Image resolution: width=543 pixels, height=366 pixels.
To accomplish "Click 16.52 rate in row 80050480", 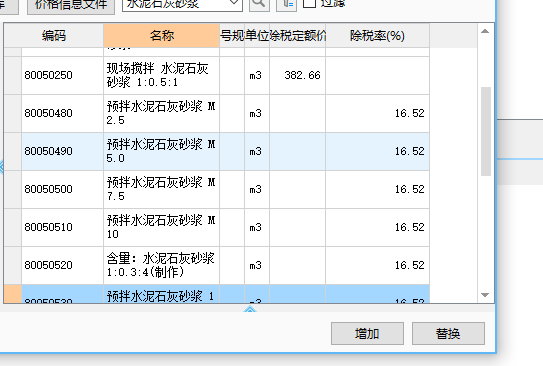I will click(x=377, y=113).
